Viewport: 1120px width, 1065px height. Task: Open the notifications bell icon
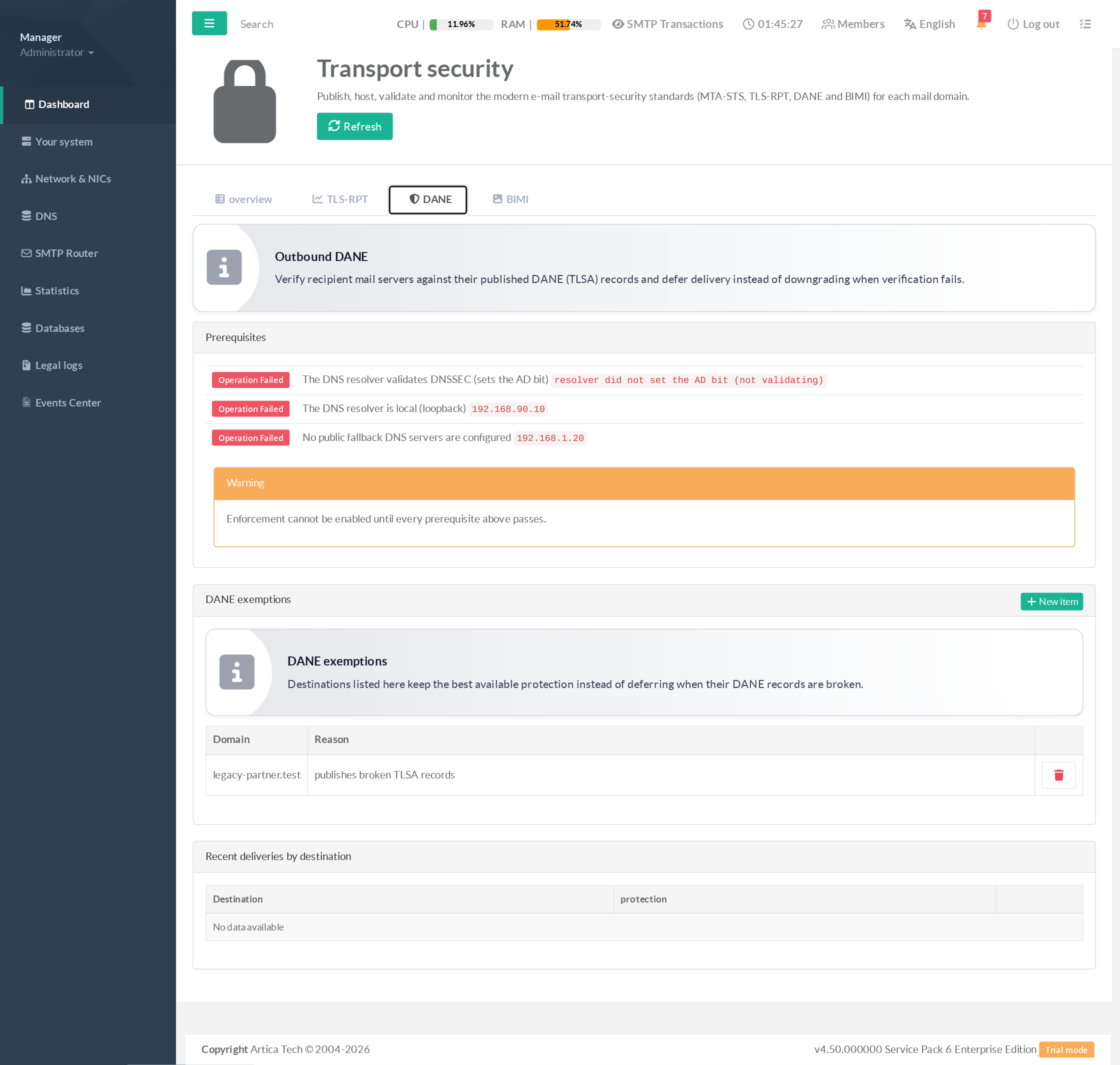[x=981, y=24]
